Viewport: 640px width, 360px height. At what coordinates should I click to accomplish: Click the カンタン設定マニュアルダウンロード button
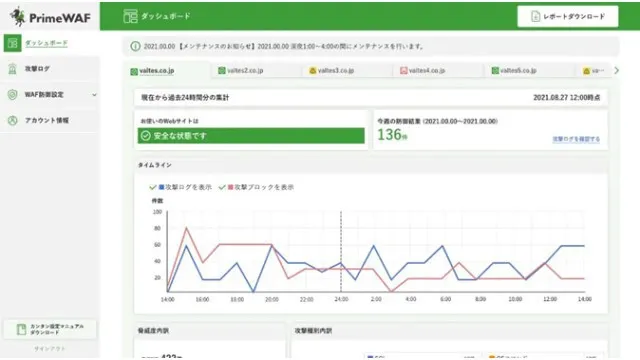point(50,329)
